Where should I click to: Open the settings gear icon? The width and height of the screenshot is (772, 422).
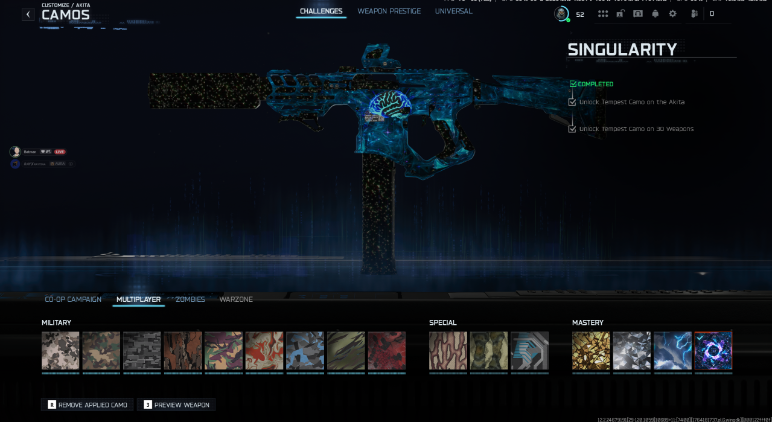click(673, 14)
